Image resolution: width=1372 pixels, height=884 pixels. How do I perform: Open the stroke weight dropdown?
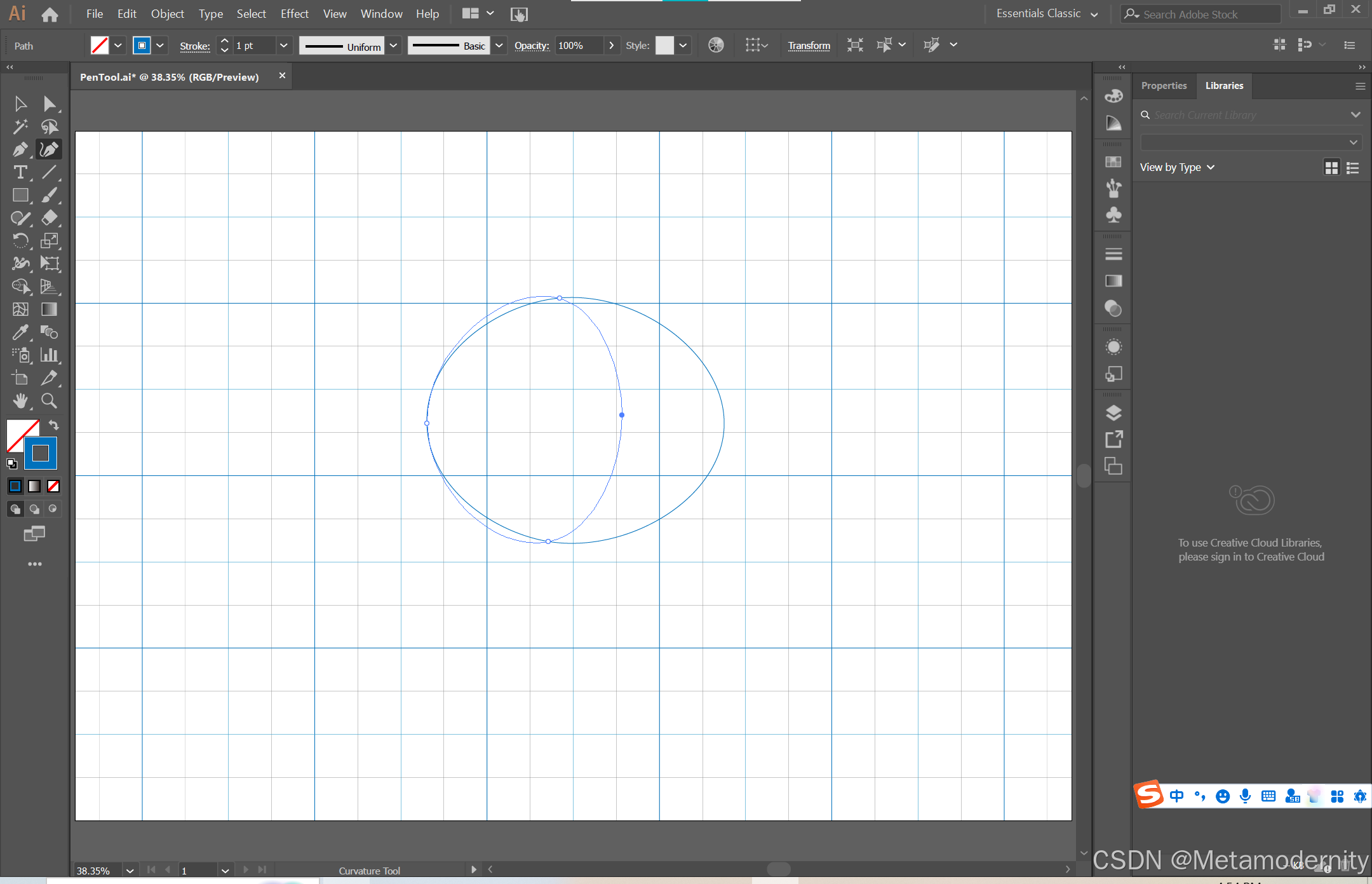tap(283, 45)
